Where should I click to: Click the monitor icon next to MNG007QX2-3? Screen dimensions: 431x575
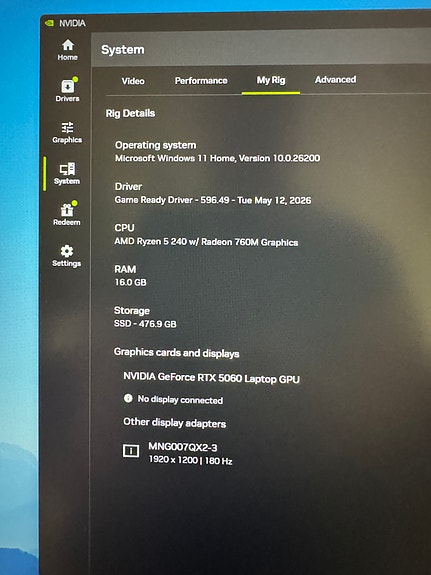131,450
